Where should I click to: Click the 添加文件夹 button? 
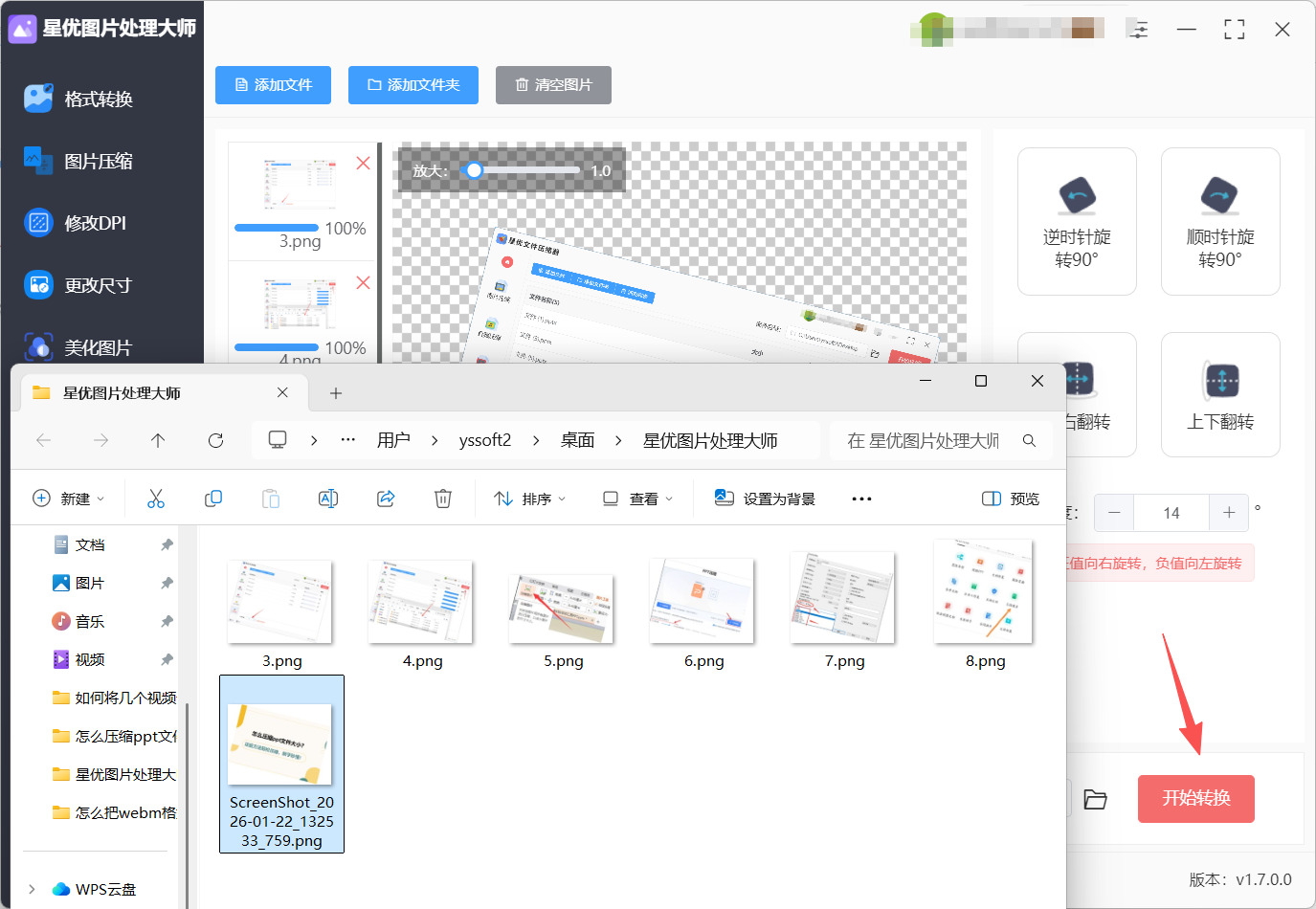click(x=413, y=85)
